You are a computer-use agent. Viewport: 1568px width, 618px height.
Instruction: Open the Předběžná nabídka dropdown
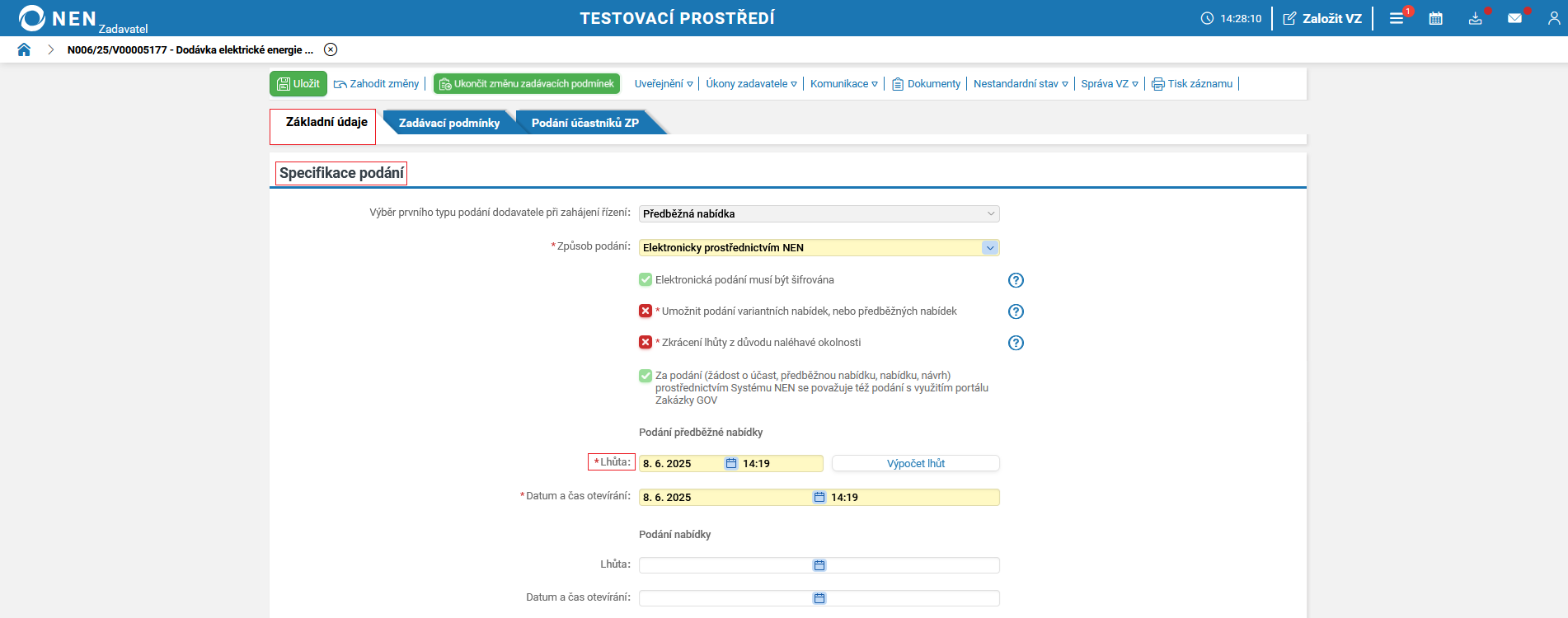pos(819,213)
